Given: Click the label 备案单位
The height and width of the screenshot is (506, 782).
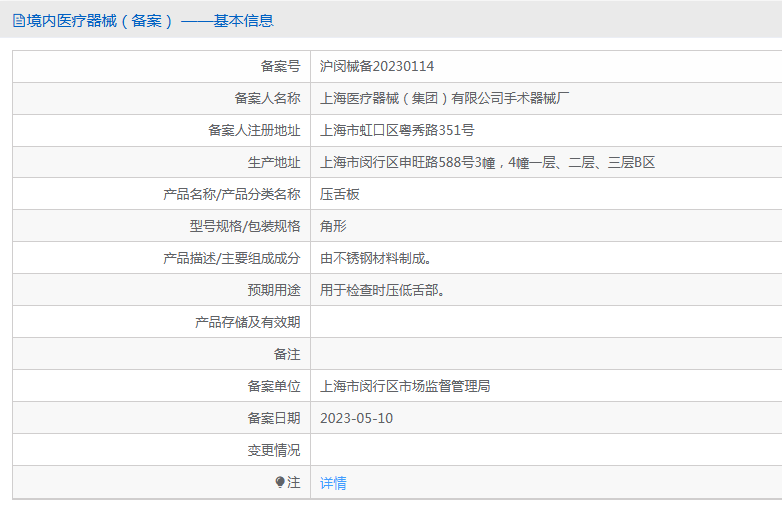Looking at the screenshot, I should pos(274,386).
